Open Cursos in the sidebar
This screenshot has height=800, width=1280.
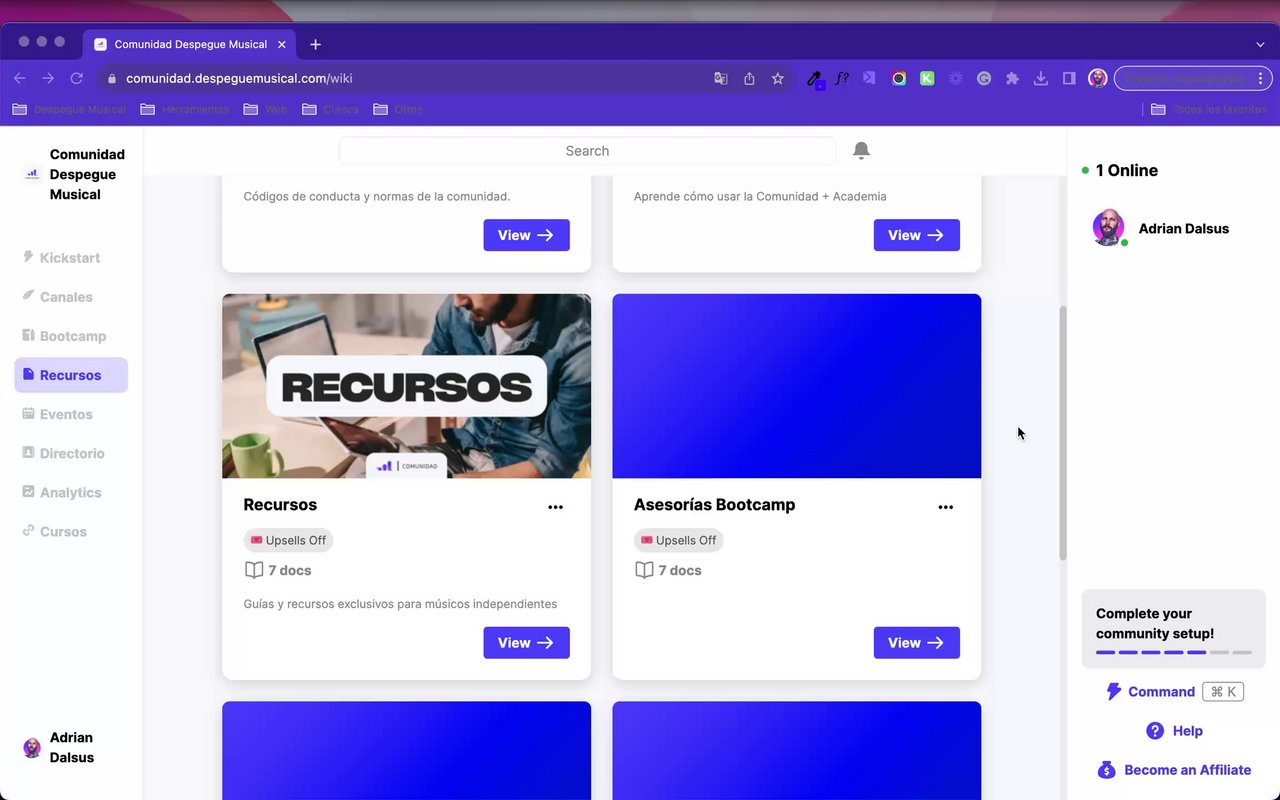(70, 531)
